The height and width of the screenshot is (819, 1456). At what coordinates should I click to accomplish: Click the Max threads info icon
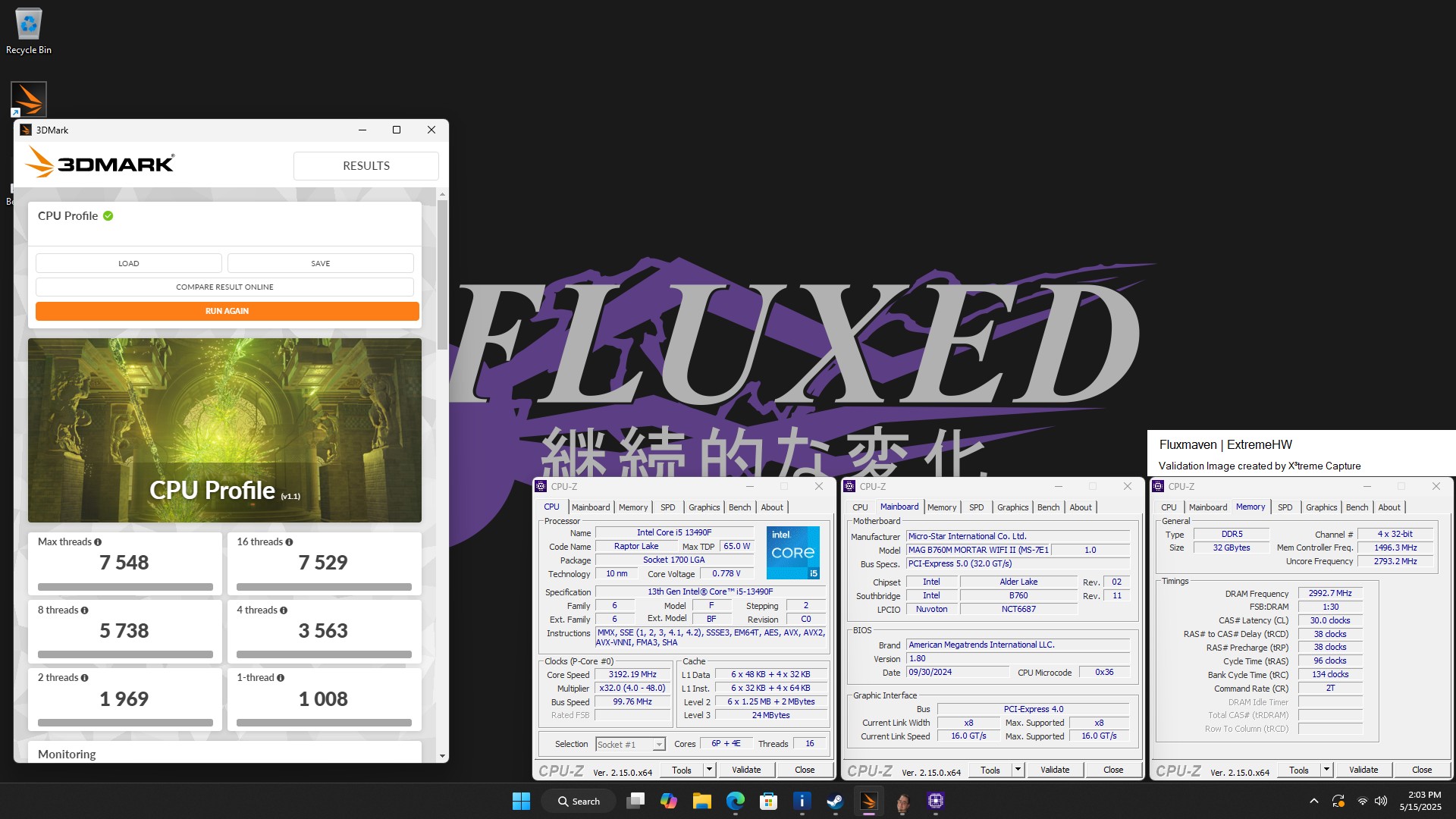tap(98, 542)
